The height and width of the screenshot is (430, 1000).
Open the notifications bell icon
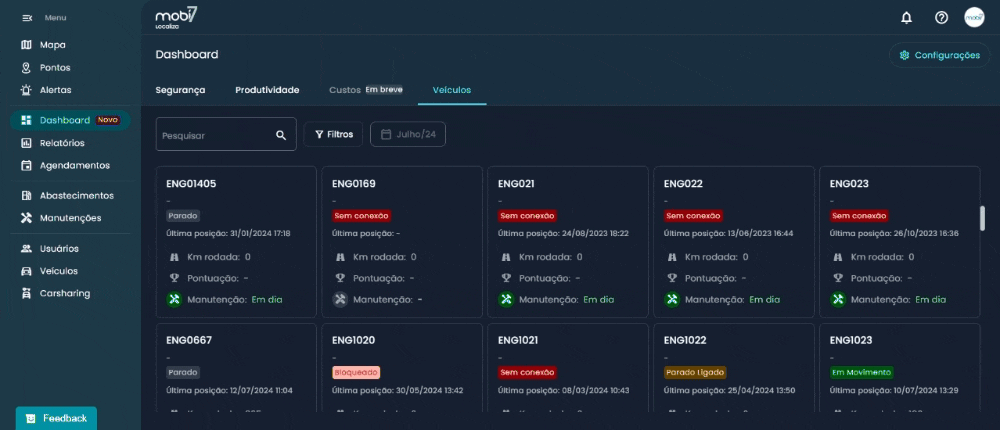coord(906,17)
